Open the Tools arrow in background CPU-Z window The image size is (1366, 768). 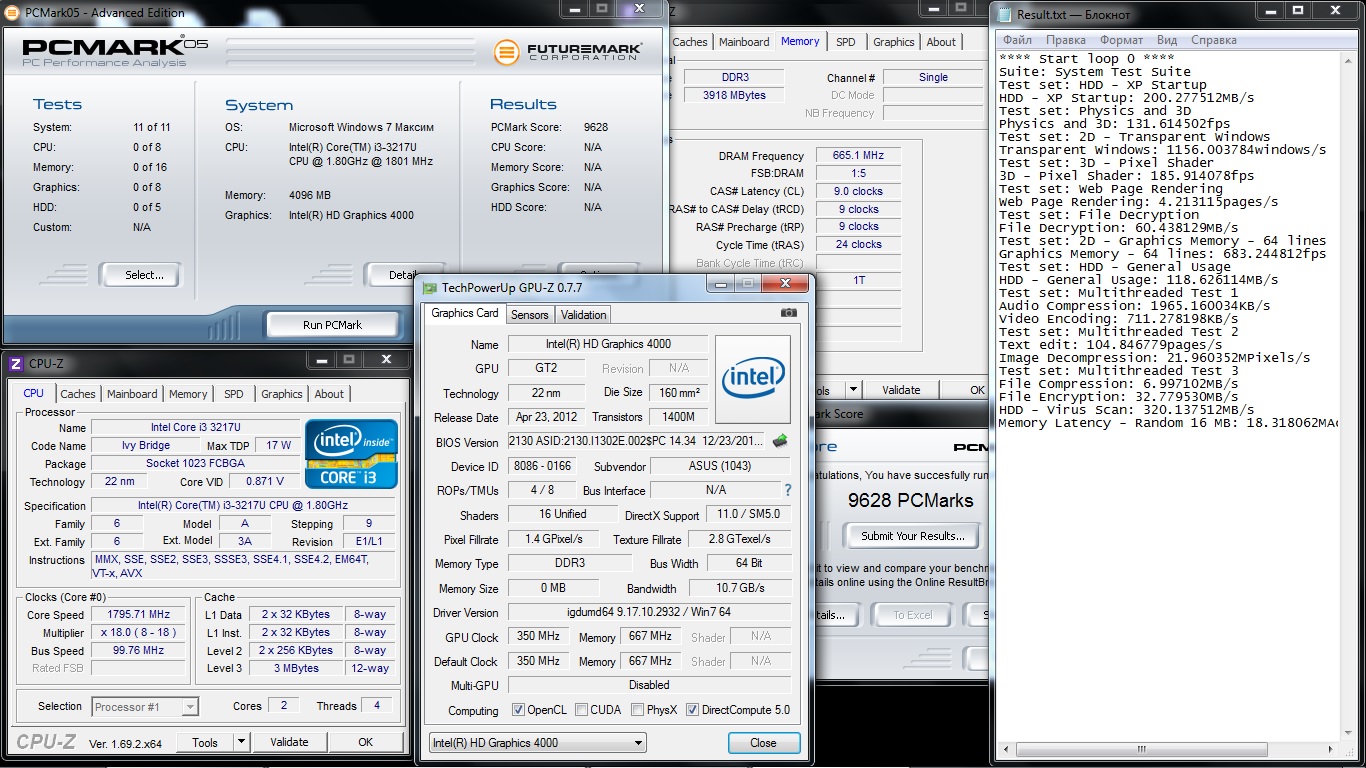coord(853,390)
